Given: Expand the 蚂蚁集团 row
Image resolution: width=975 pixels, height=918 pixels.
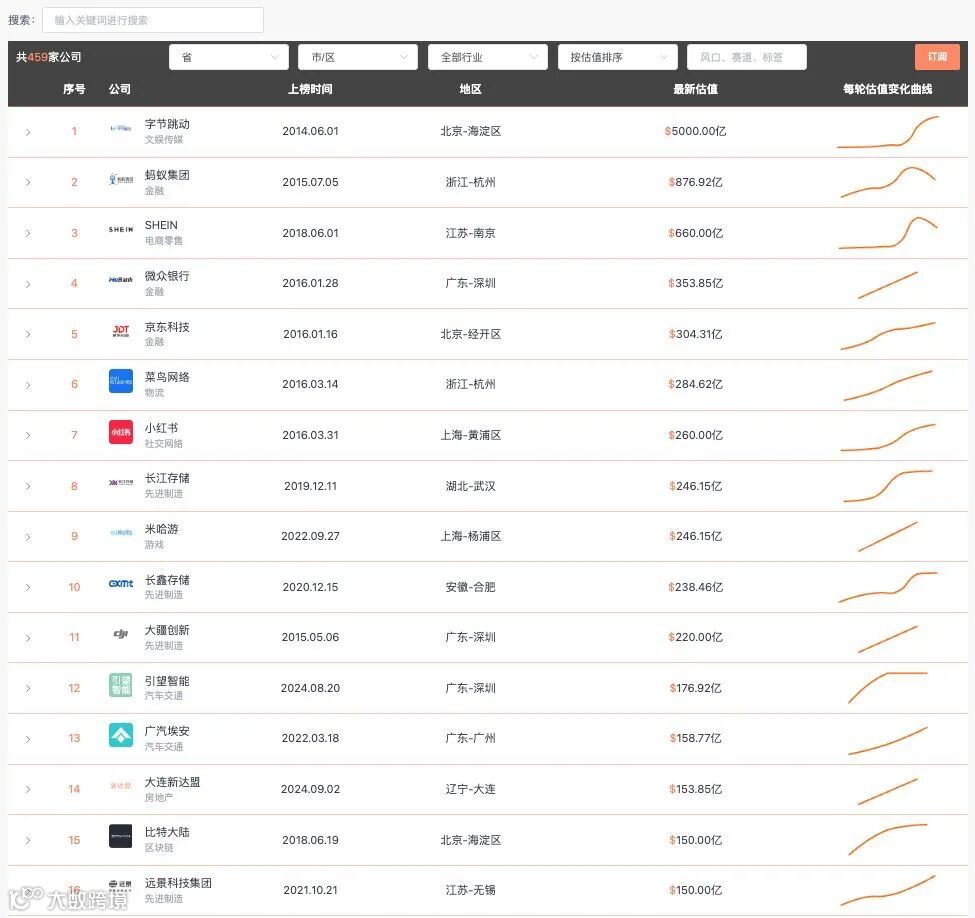Looking at the screenshot, I should (28, 182).
